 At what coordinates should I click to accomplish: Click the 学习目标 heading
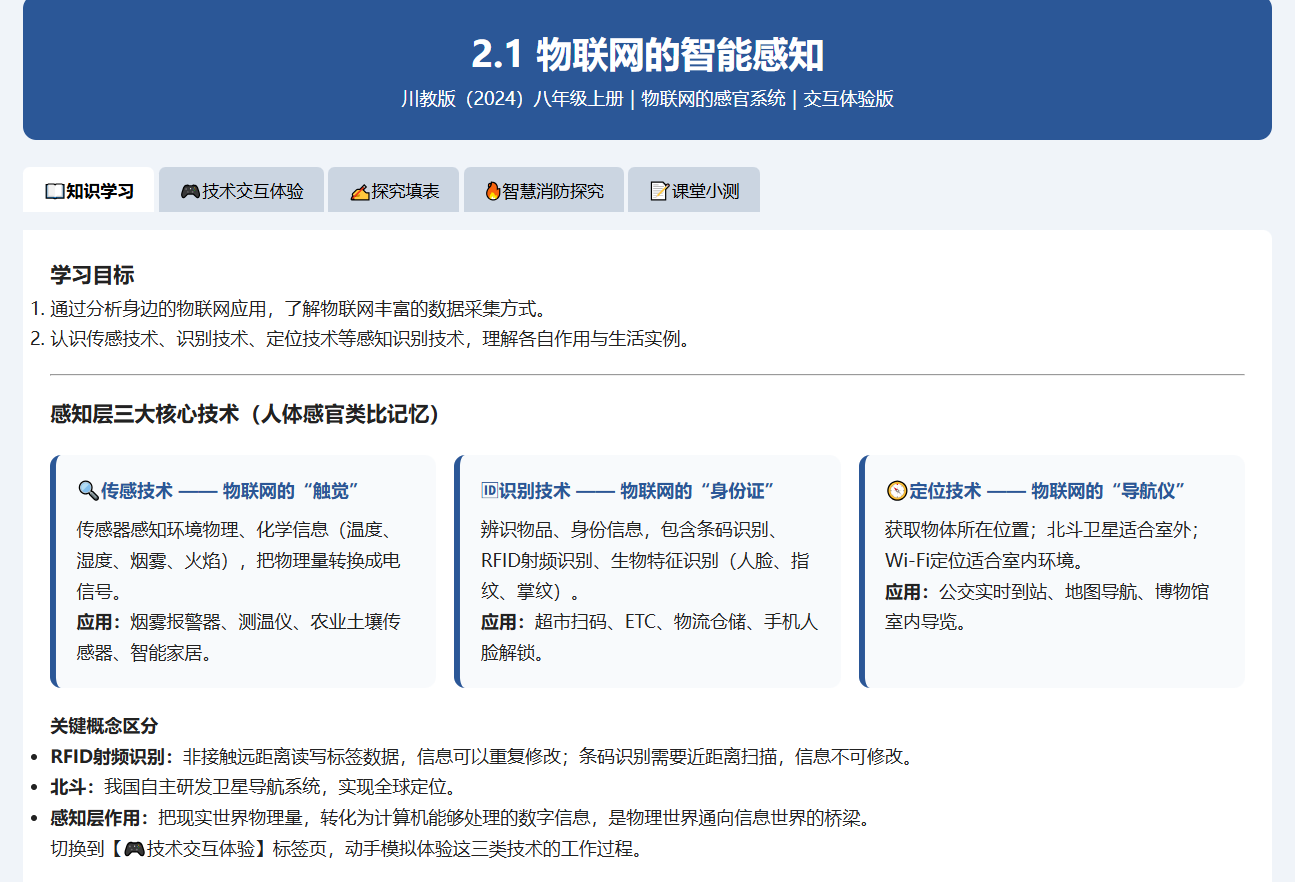pos(92,275)
